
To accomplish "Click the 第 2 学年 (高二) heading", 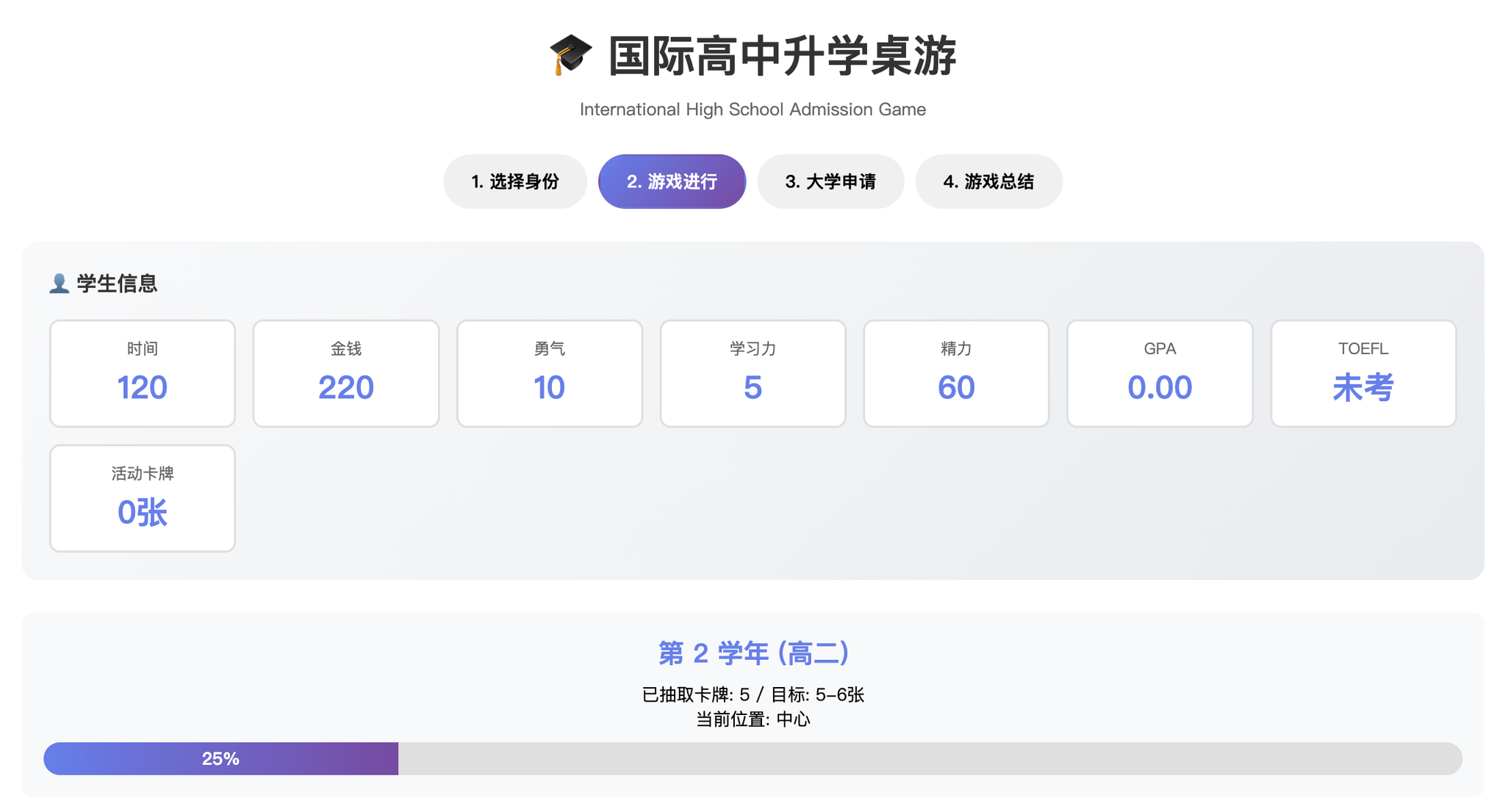I will click(x=752, y=653).
